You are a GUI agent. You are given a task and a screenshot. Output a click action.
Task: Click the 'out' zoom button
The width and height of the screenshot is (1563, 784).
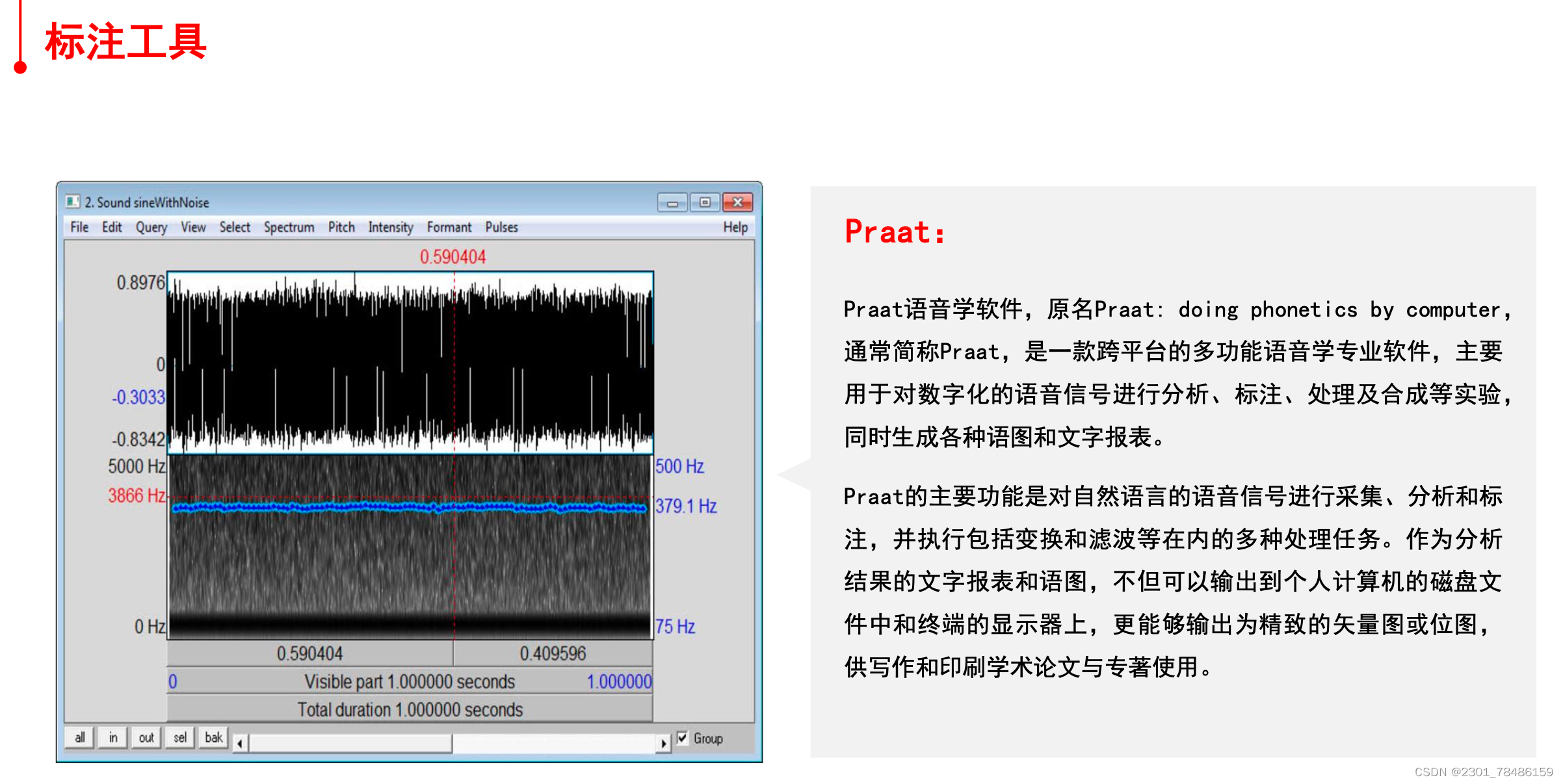146,737
